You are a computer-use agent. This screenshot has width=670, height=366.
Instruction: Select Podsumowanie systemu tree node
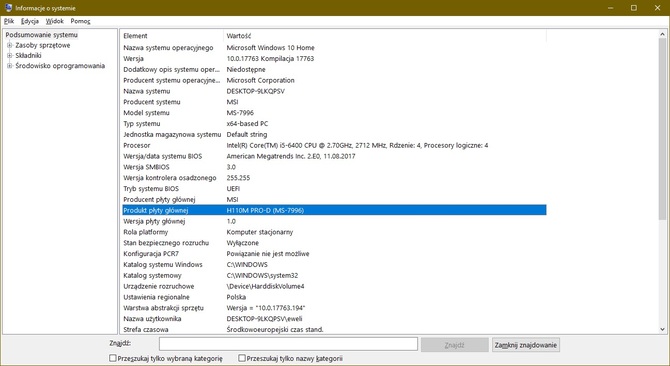pyautogui.click(x=41, y=35)
